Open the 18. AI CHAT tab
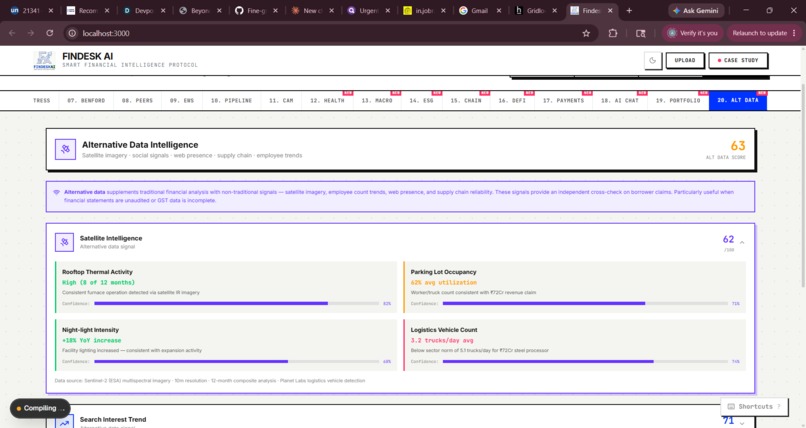806x428 pixels. [x=620, y=101]
